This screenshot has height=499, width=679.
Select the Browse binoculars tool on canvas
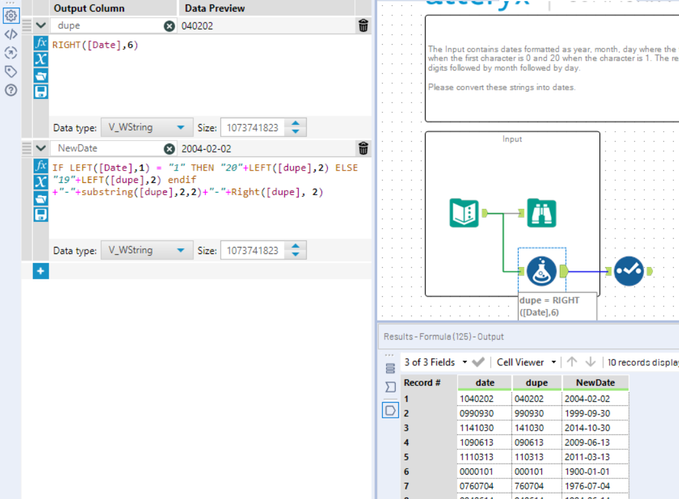click(x=541, y=213)
